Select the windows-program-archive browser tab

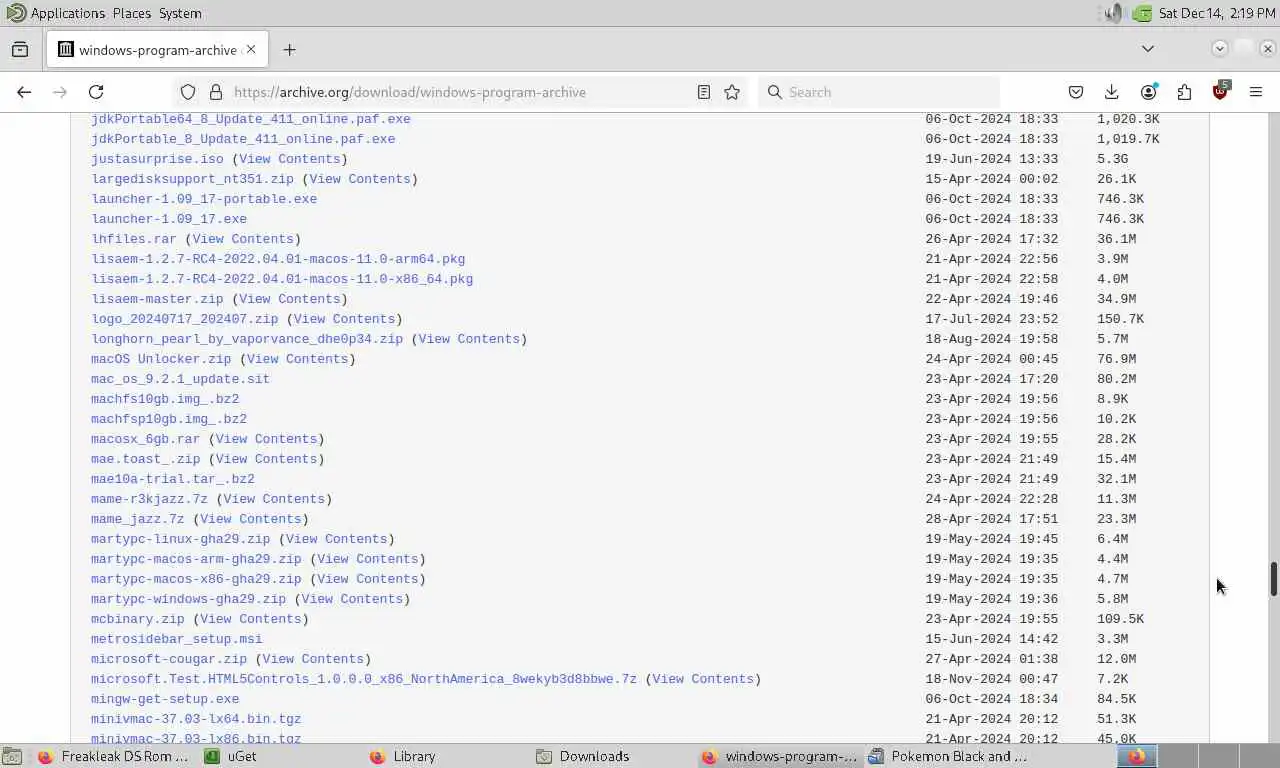click(158, 49)
